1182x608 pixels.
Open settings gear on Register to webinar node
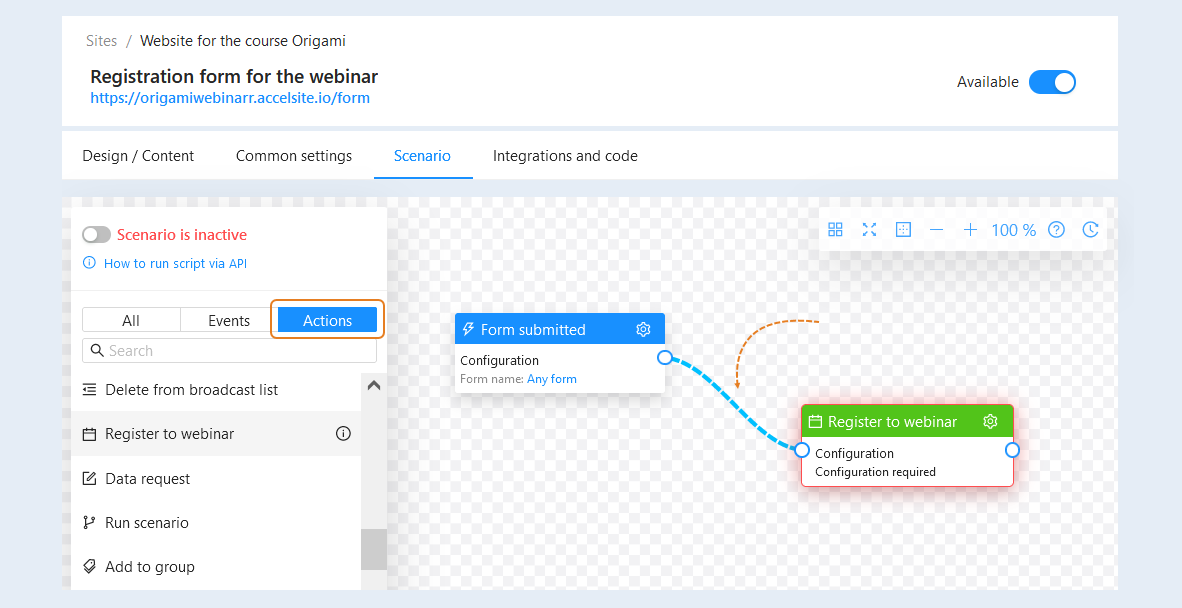pyautogui.click(x=991, y=421)
